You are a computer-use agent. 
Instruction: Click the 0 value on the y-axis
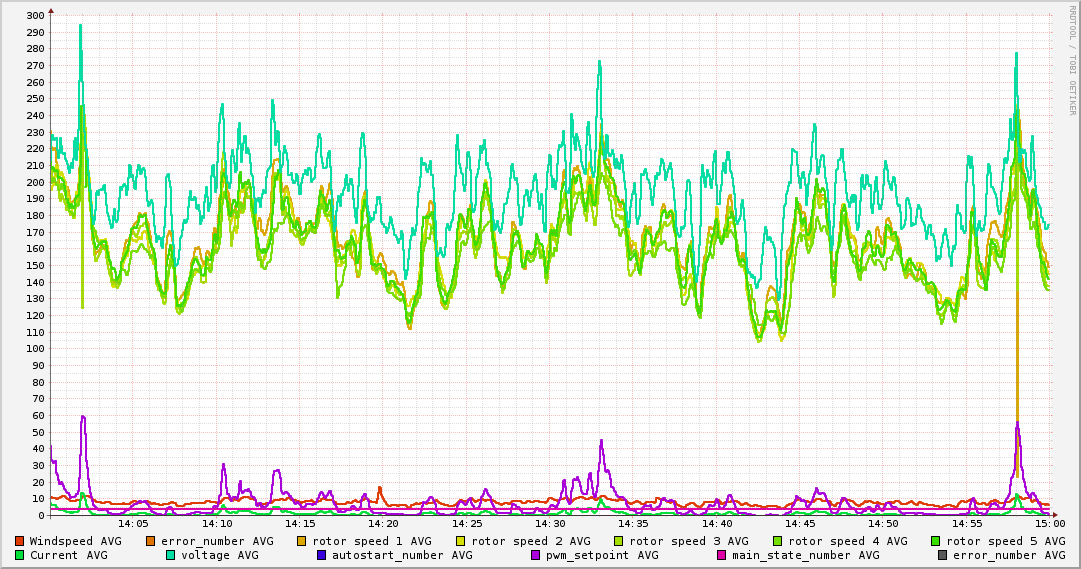pyautogui.click(x=41, y=515)
